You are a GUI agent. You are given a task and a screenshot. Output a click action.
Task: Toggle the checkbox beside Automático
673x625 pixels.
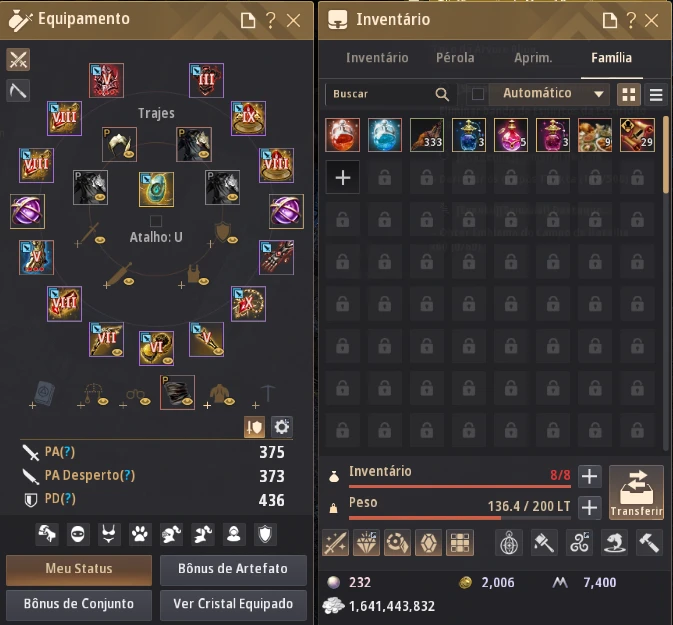pyautogui.click(x=478, y=94)
